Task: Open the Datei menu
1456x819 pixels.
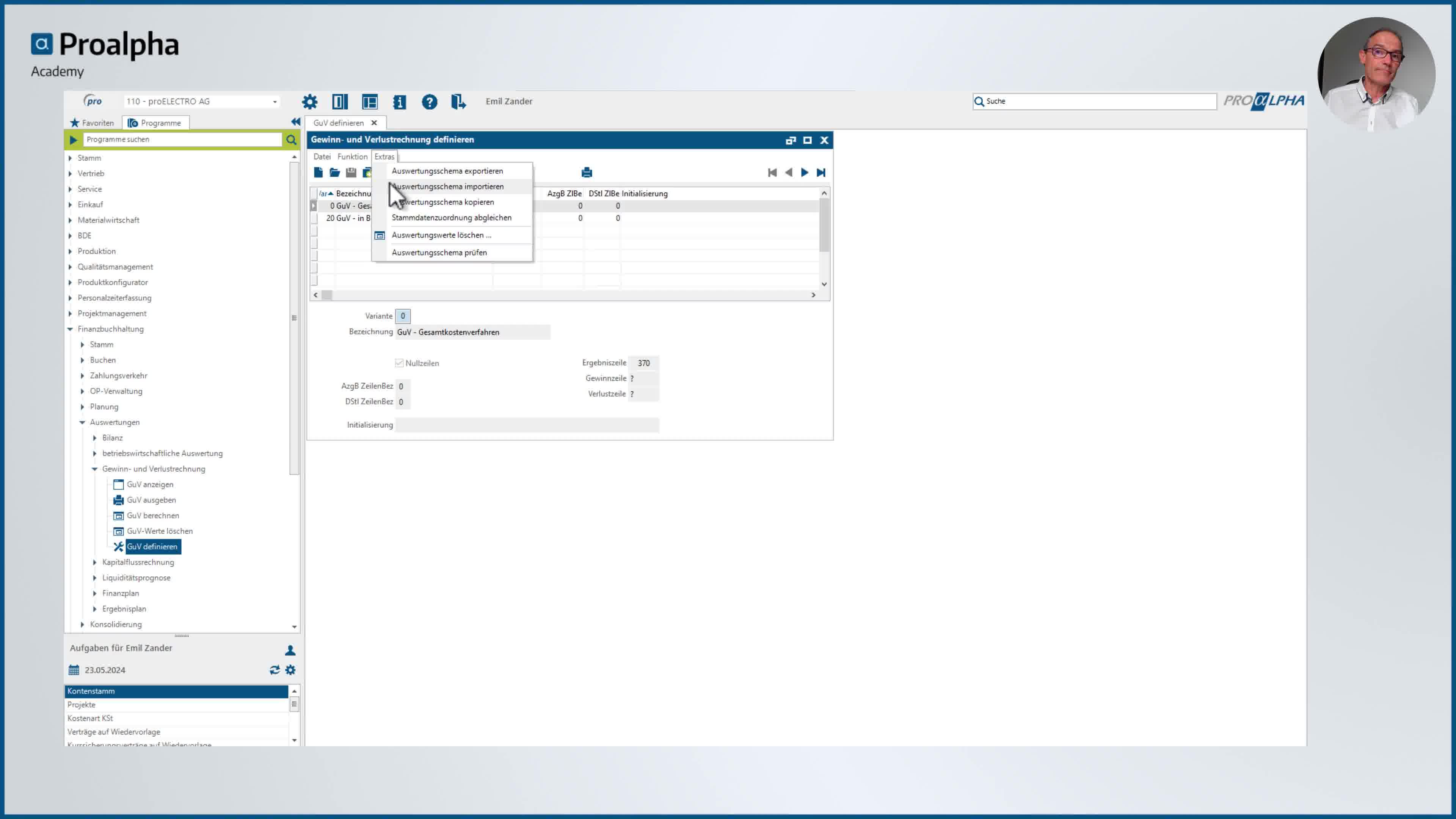Action: click(x=322, y=157)
